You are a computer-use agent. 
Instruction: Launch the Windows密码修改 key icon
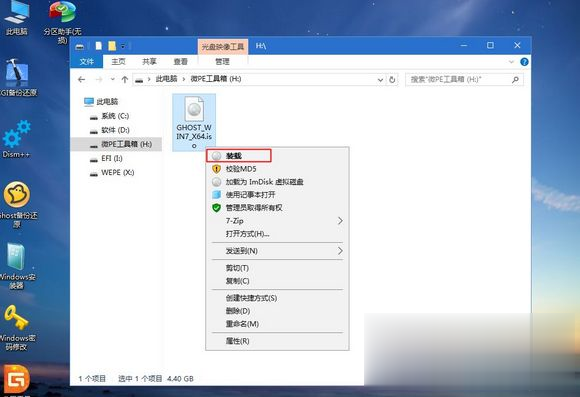coord(17,327)
